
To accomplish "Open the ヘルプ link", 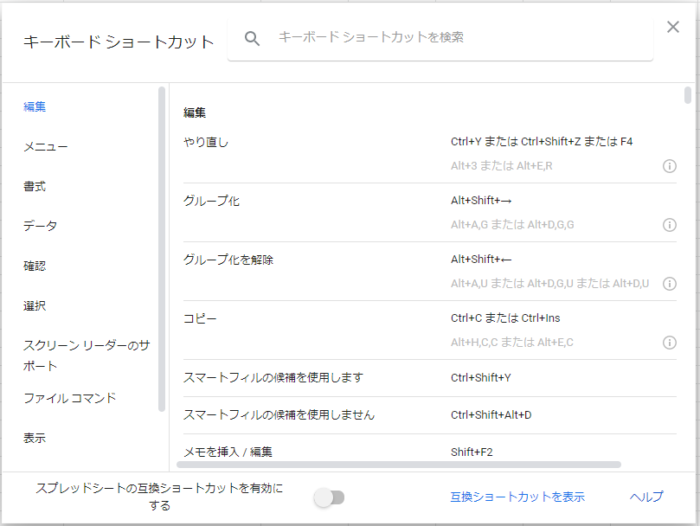I will point(646,497).
